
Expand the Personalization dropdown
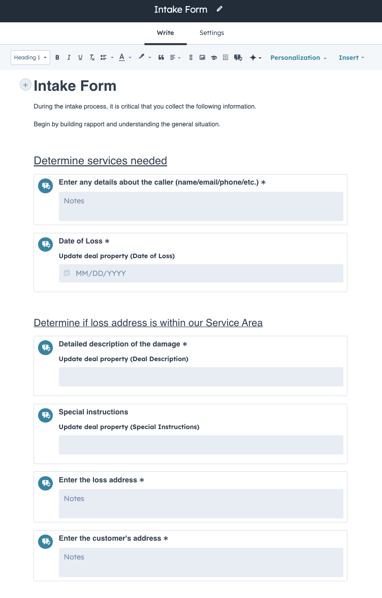tap(298, 58)
